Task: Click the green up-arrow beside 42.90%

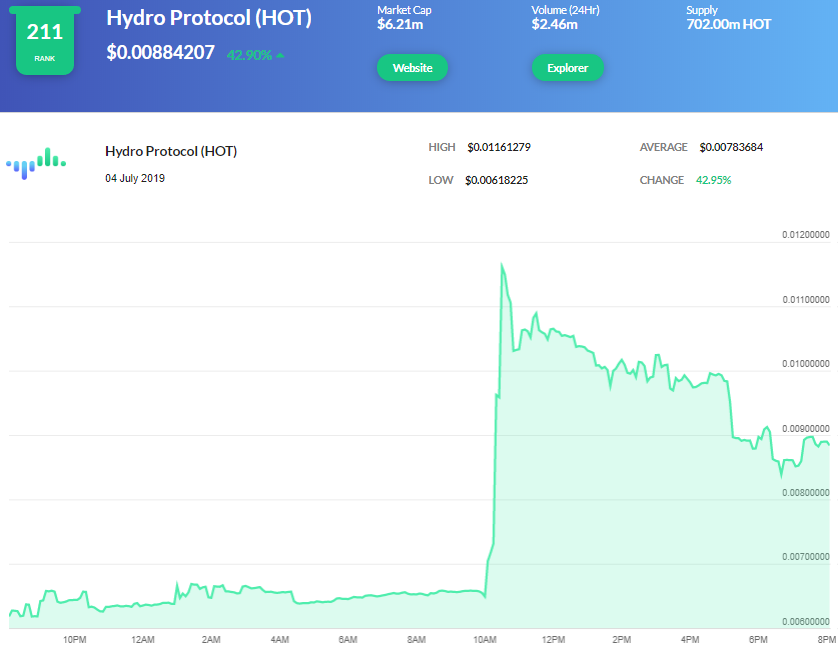Action: pos(280,55)
